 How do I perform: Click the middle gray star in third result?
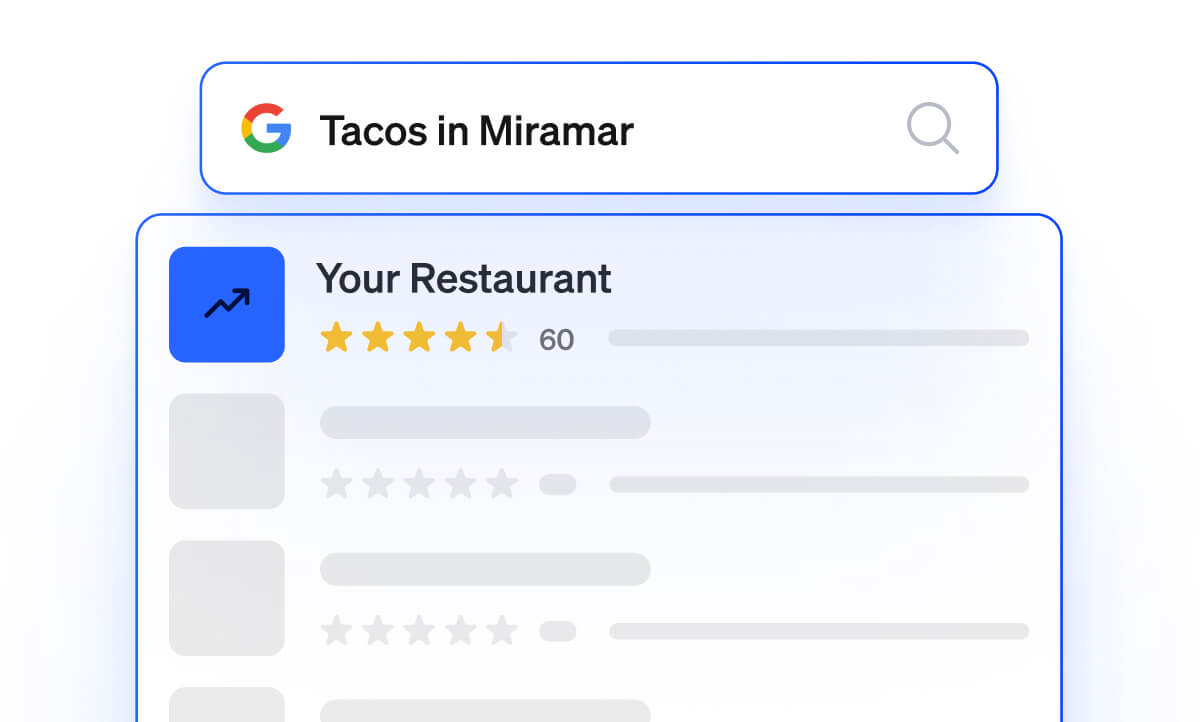tap(419, 631)
